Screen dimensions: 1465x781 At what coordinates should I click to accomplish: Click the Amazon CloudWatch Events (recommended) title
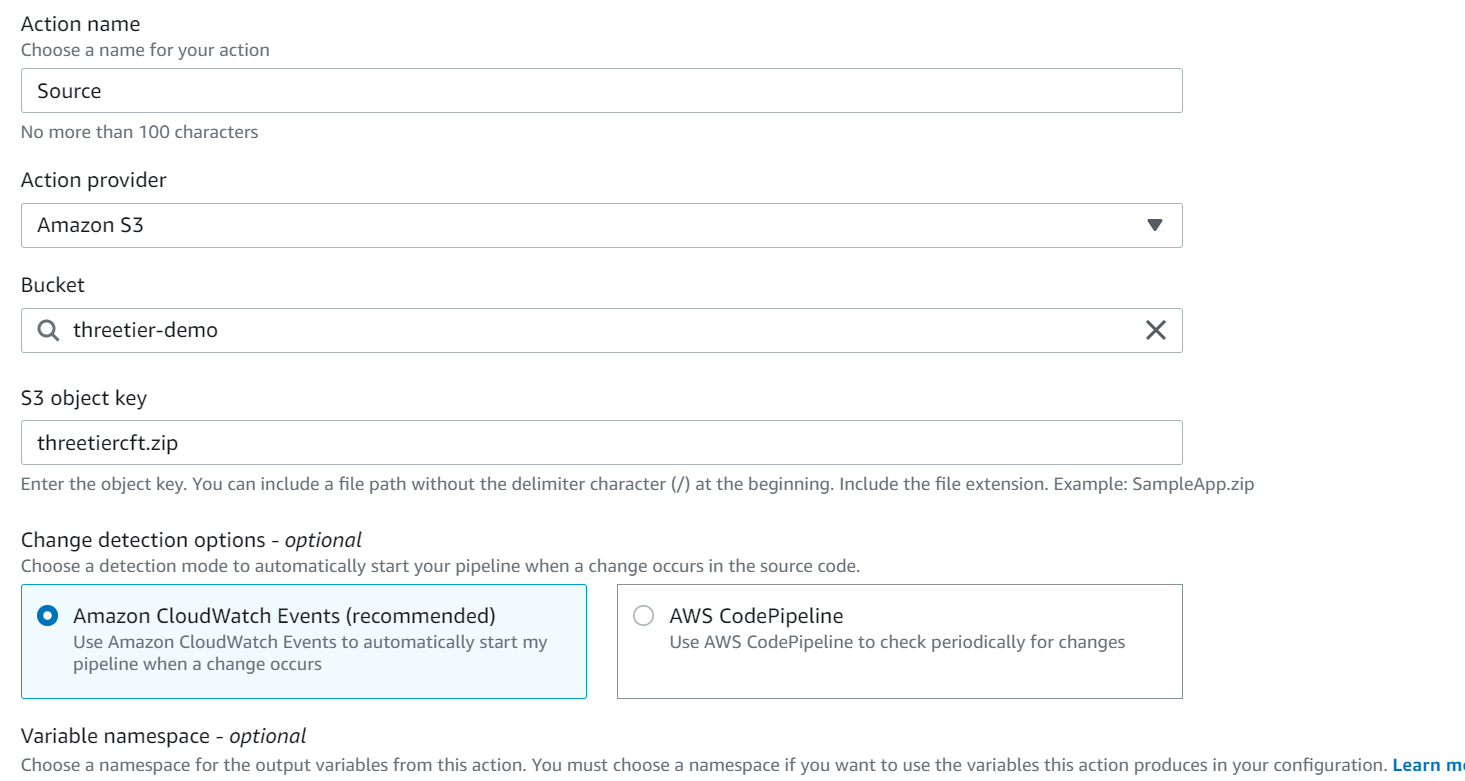pos(284,616)
